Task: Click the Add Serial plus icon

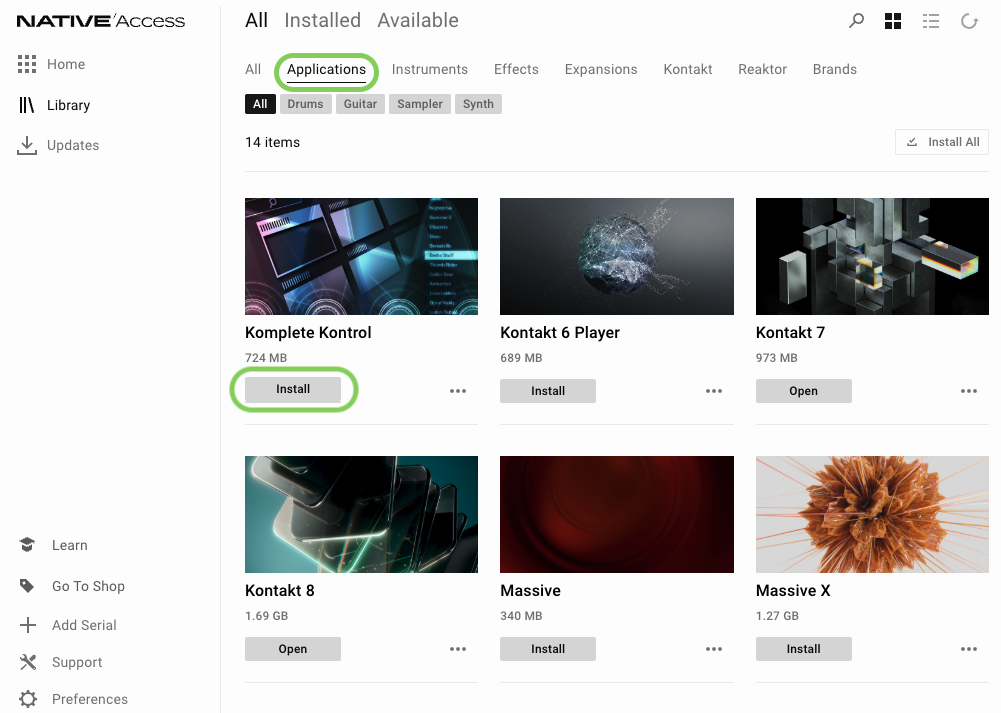Action: (x=27, y=625)
